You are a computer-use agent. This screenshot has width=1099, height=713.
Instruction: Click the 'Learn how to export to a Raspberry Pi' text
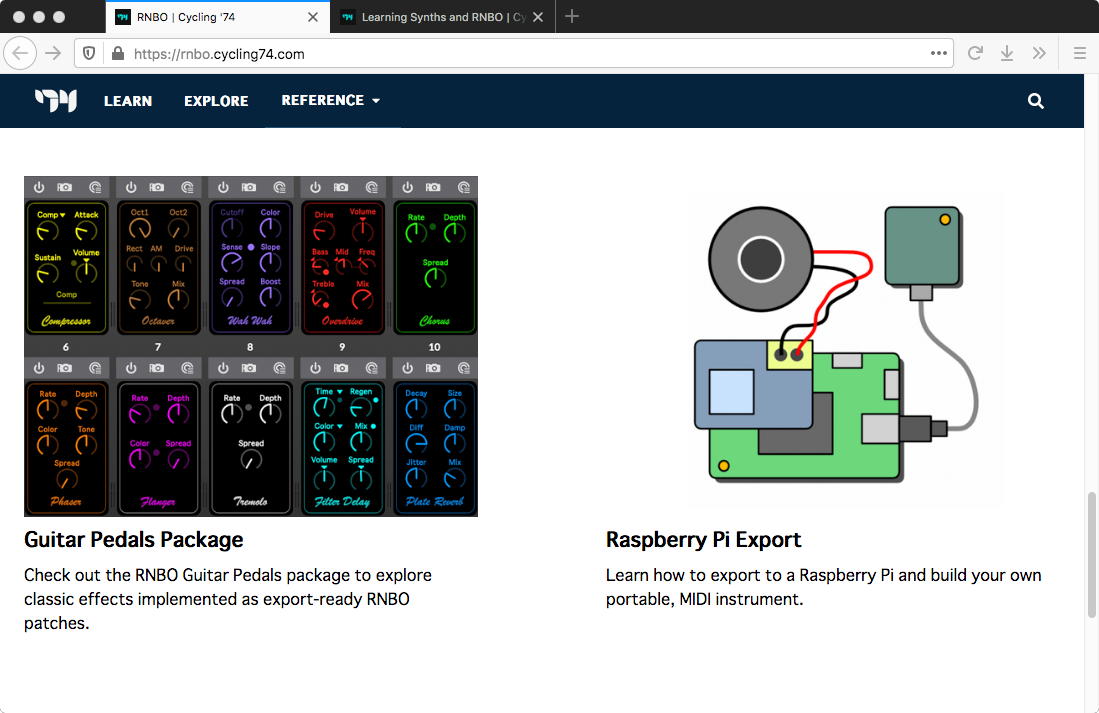(824, 587)
